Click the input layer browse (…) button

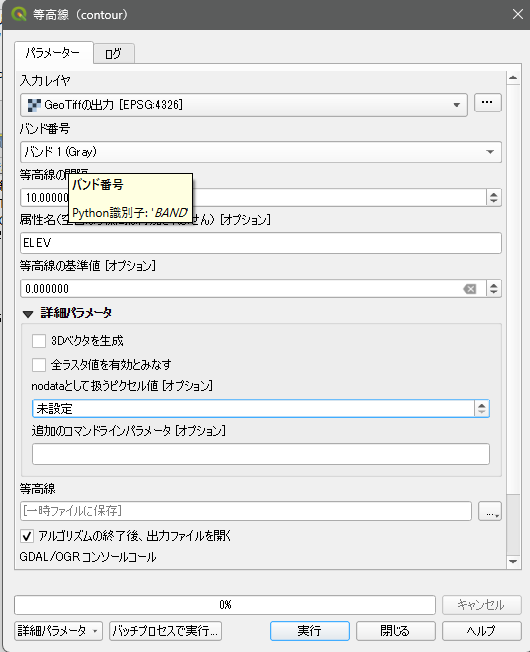487,103
